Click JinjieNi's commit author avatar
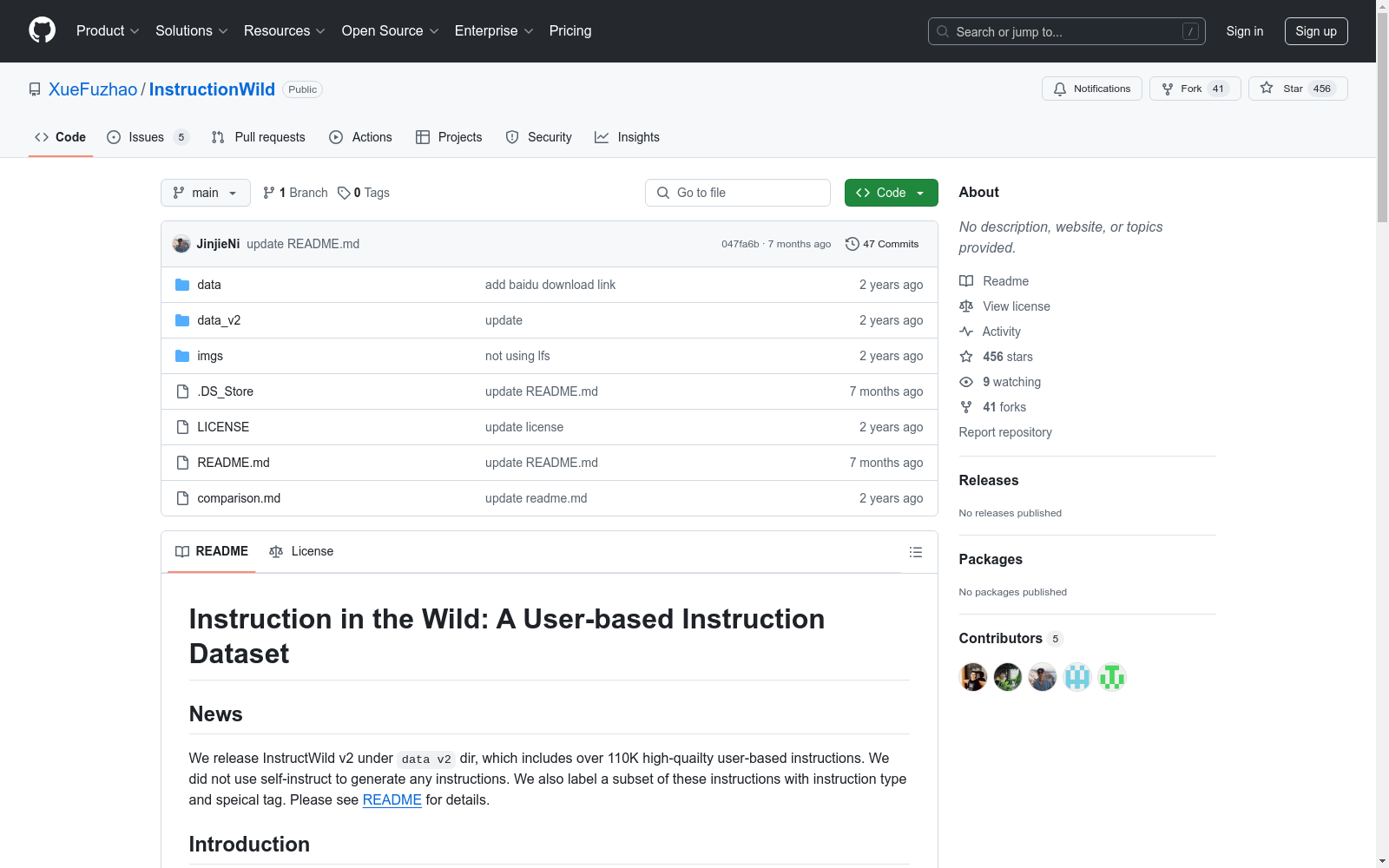This screenshot has width=1389, height=868. click(181, 244)
